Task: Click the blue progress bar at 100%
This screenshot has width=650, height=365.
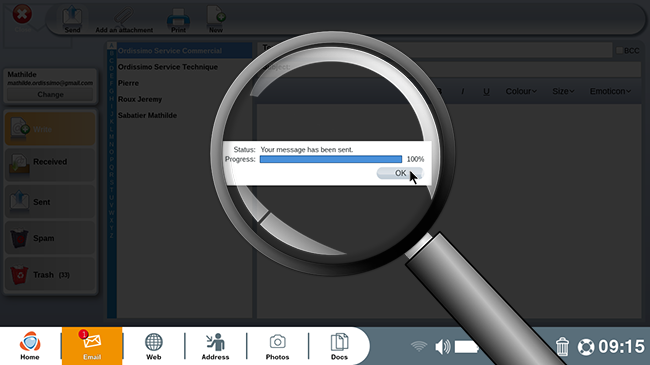Action: click(331, 159)
